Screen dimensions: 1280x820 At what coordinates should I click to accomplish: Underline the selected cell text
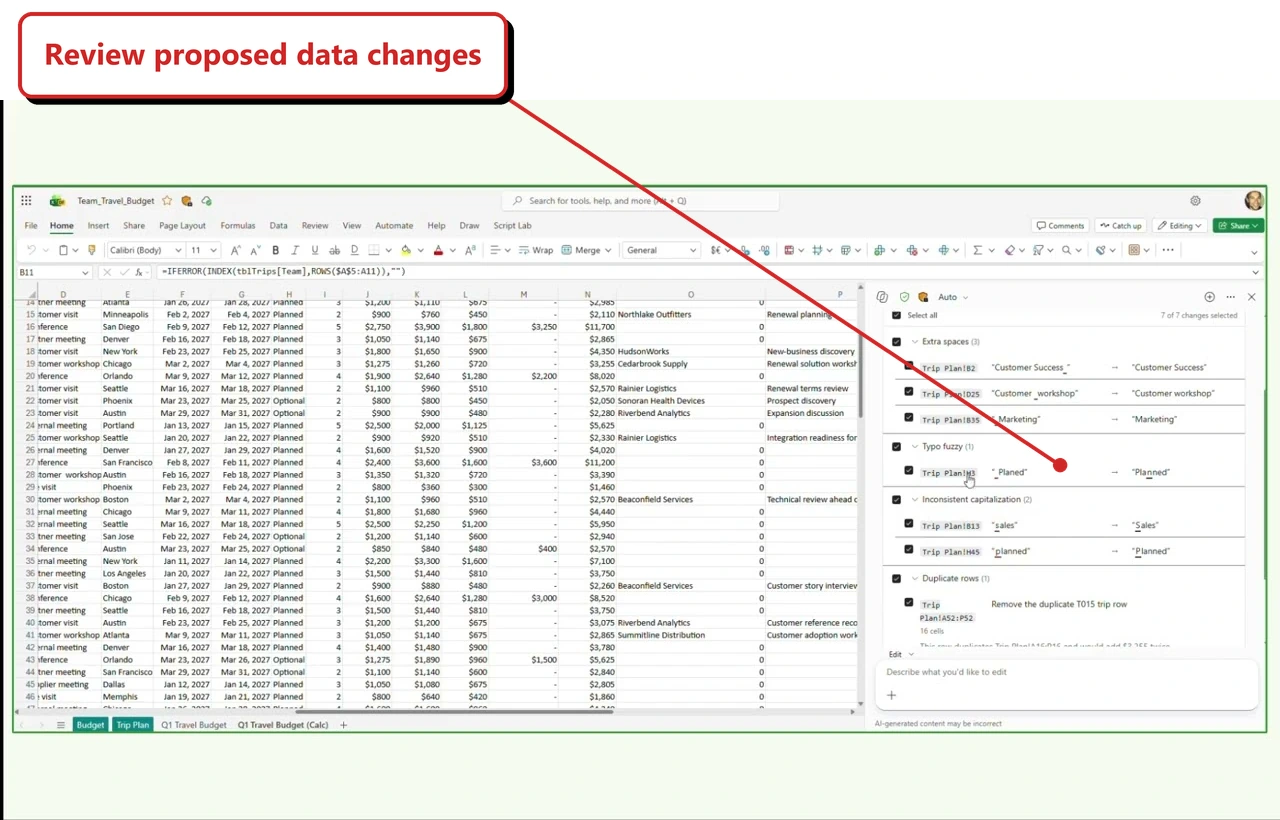pos(314,250)
